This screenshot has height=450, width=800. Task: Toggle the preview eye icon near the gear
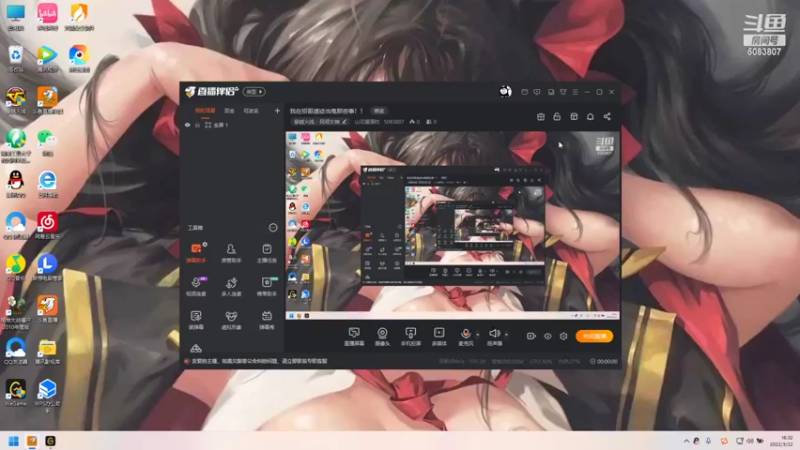pyautogui.click(x=547, y=336)
